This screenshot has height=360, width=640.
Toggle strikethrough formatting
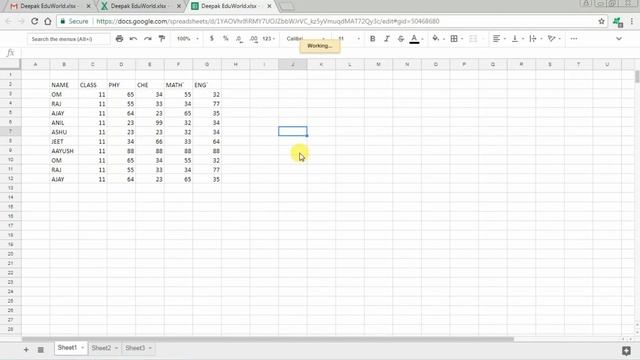click(x=401, y=38)
